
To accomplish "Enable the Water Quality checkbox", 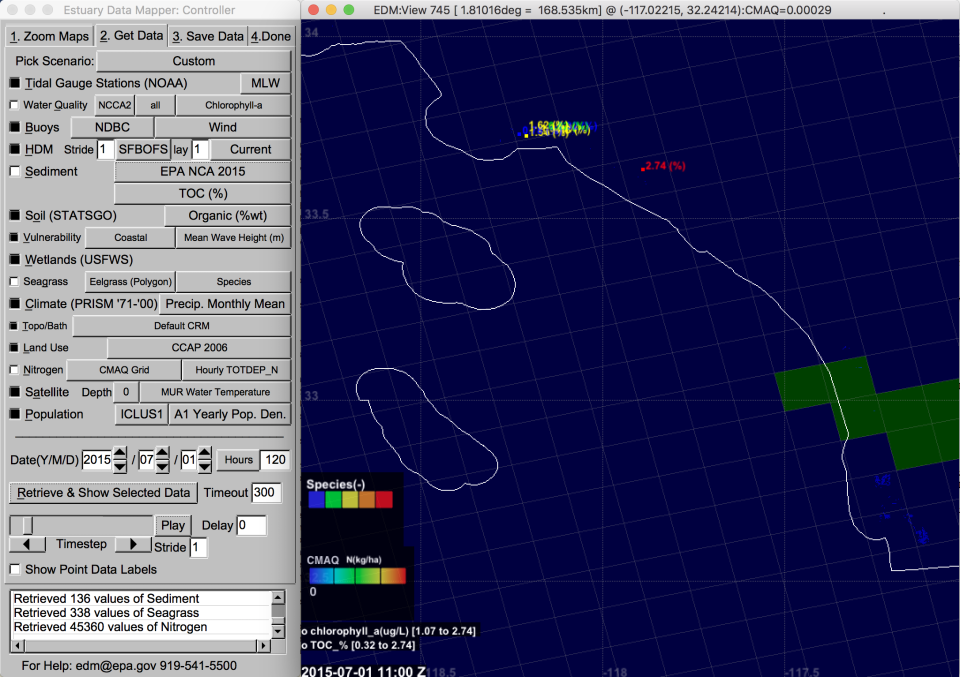I will 14,105.
